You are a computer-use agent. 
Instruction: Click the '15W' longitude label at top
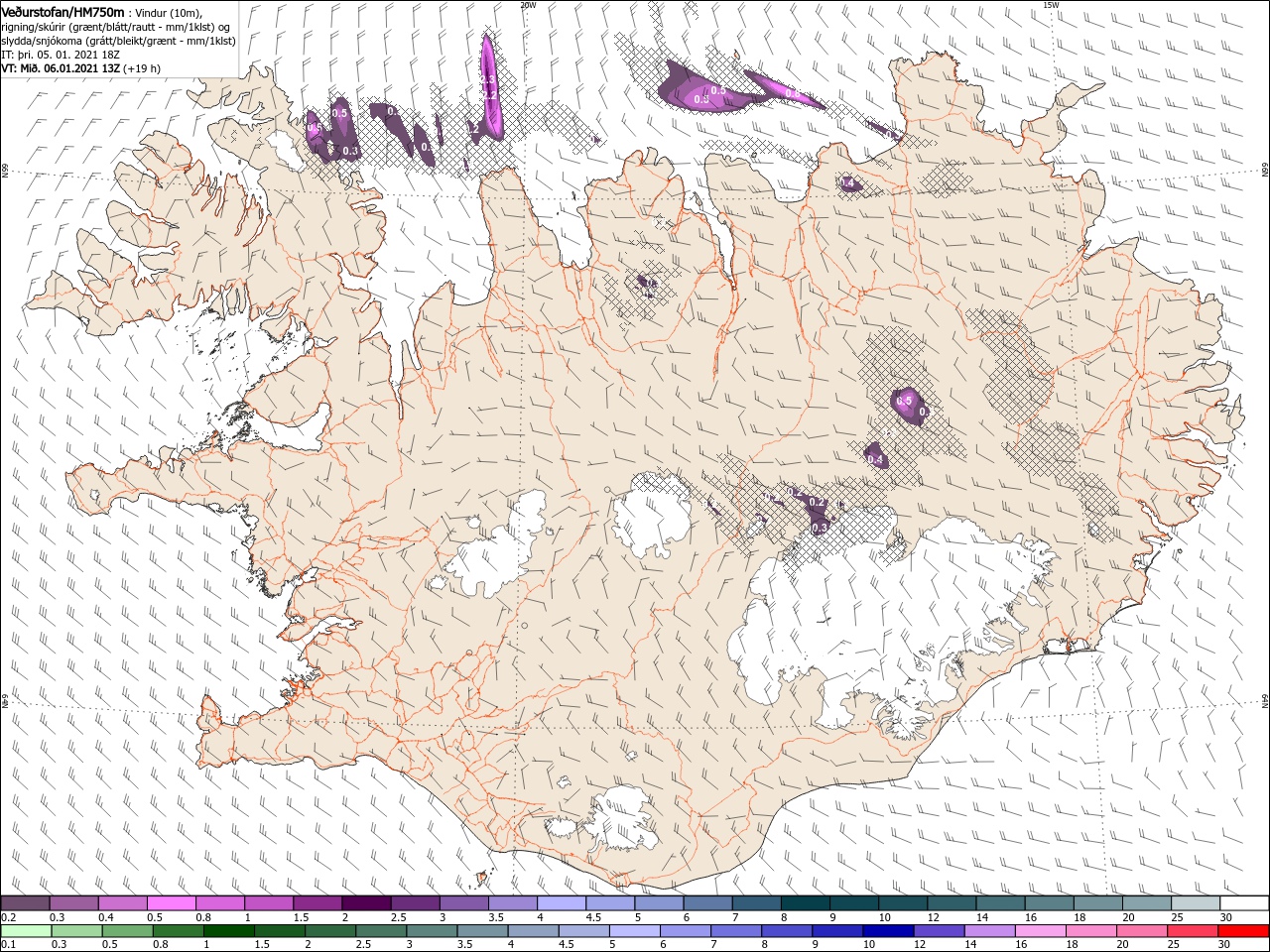(x=1051, y=4)
